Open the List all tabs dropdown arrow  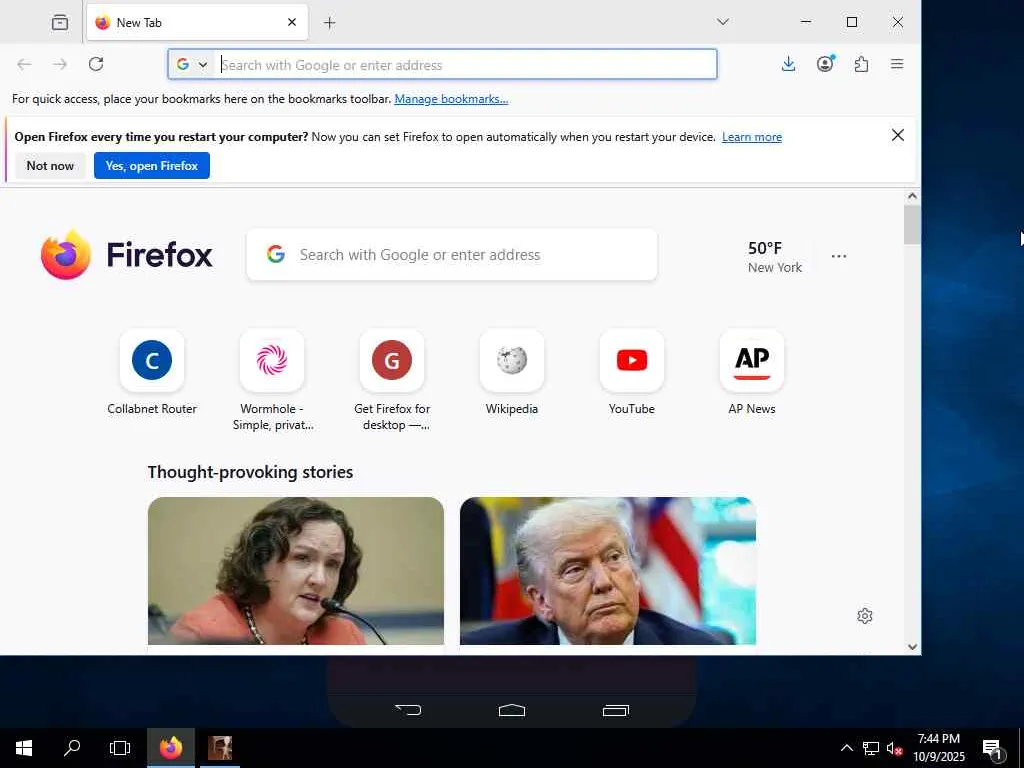pyautogui.click(x=722, y=22)
